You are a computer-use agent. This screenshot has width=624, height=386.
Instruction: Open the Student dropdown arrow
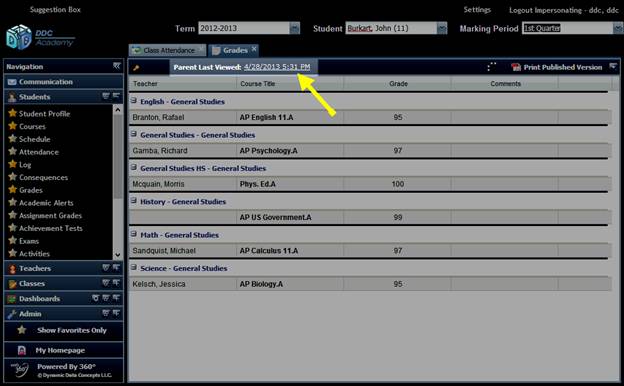(442, 28)
